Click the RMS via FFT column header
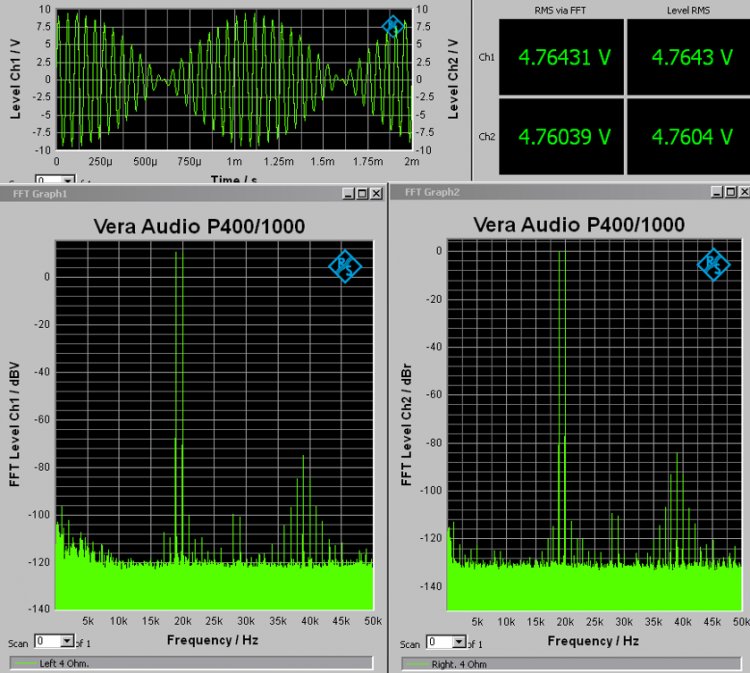Viewport: 750px width, 673px height. click(x=560, y=10)
